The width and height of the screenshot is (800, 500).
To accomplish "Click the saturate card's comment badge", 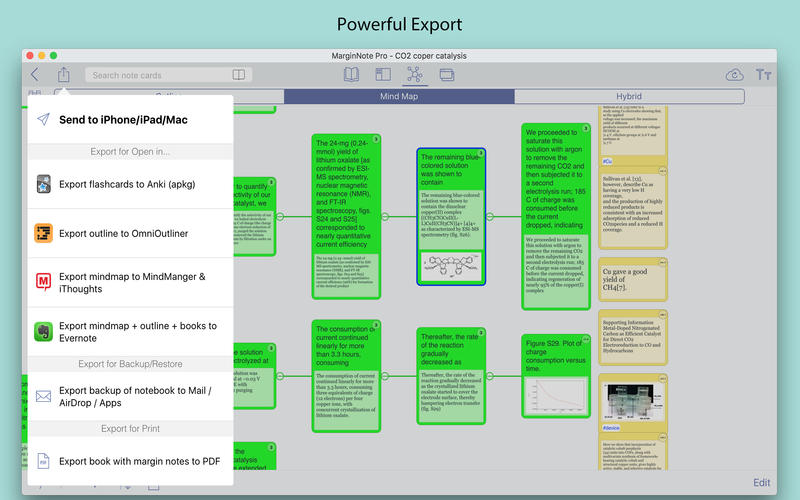I will (586, 128).
